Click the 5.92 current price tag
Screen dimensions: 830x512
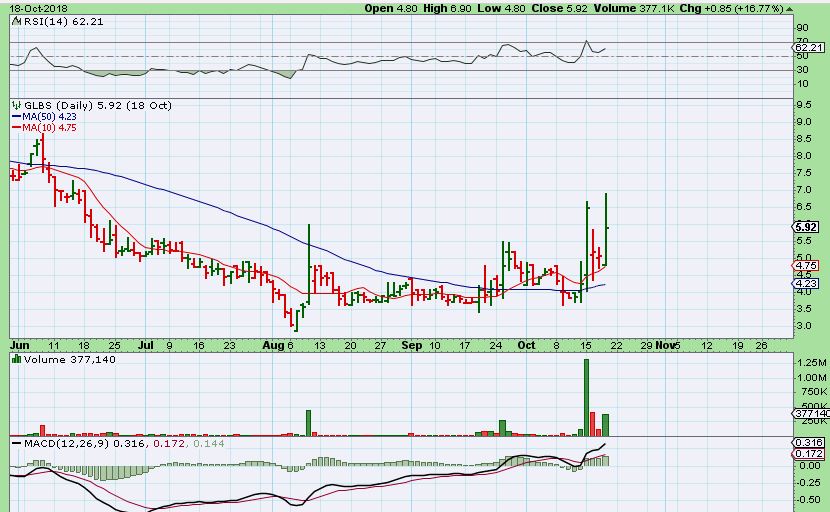pos(806,226)
